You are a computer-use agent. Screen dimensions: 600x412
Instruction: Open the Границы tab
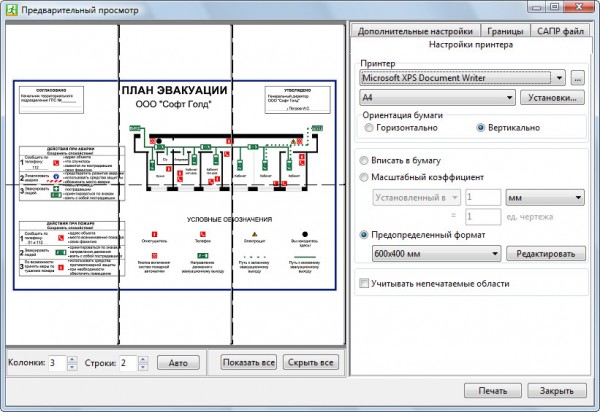tap(507, 31)
